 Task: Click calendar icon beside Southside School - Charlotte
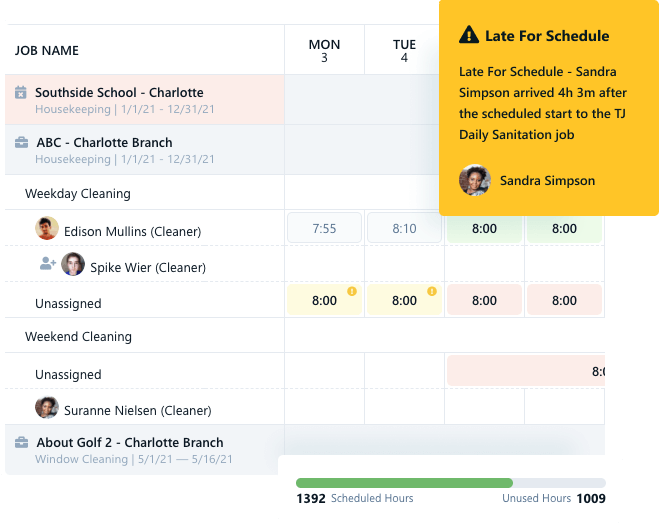pyautogui.click(x=21, y=93)
